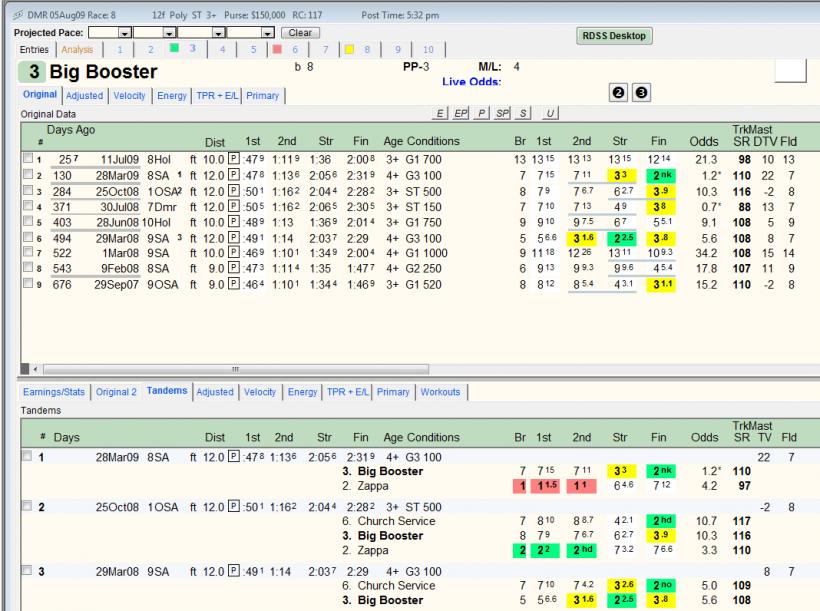Viewport: 820px width, 611px height.
Task: Click the P pace filter button
Action: point(481,113)
